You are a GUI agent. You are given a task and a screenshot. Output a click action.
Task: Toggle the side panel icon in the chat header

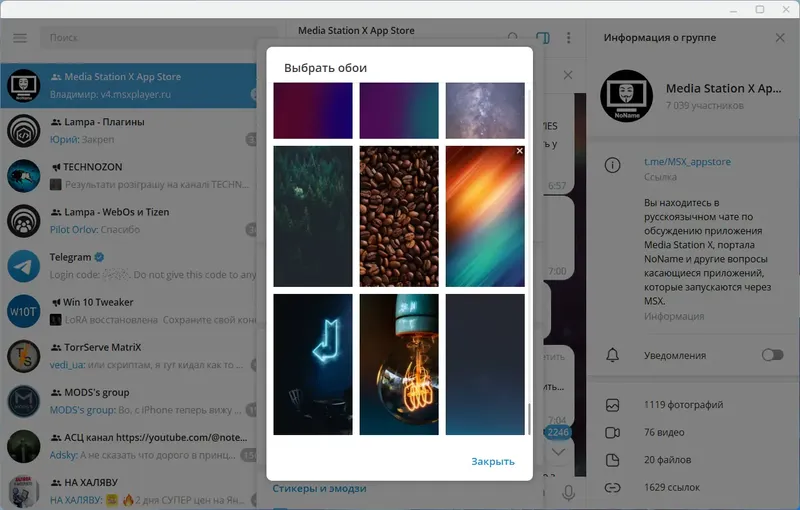point(543,38)
